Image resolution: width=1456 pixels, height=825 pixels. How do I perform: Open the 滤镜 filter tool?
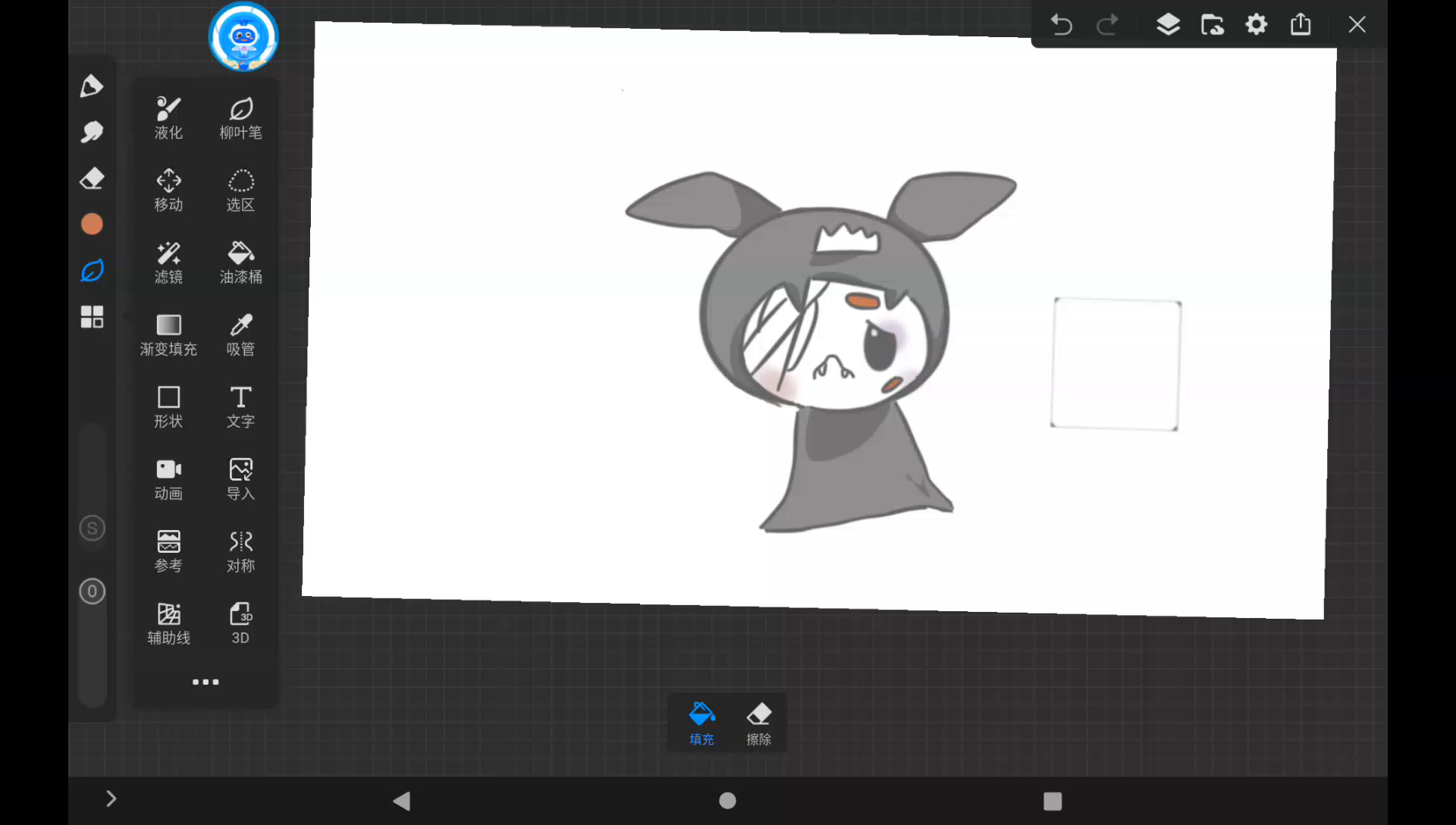(x=168, y=262)
